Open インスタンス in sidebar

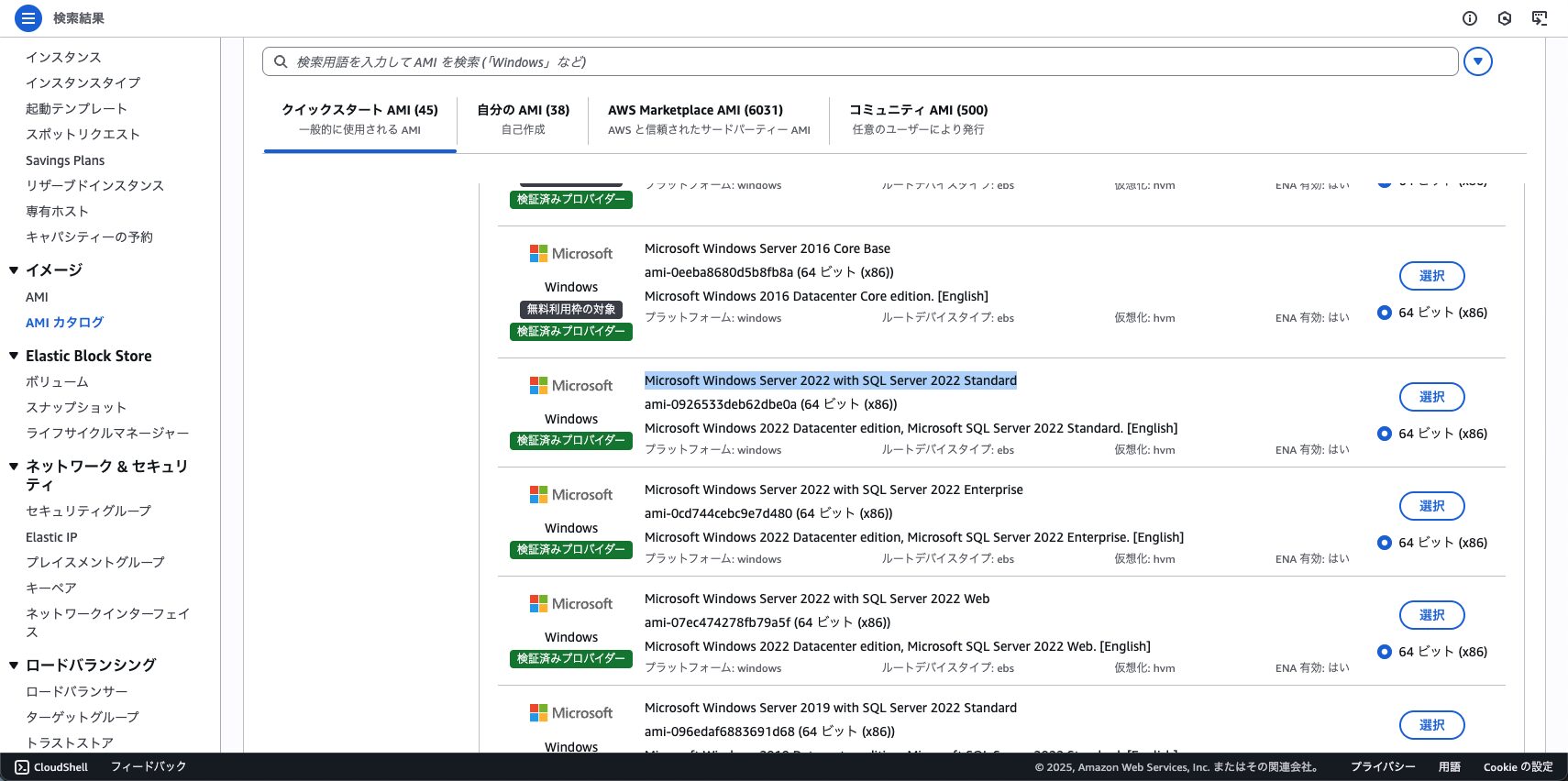(63, 57)
